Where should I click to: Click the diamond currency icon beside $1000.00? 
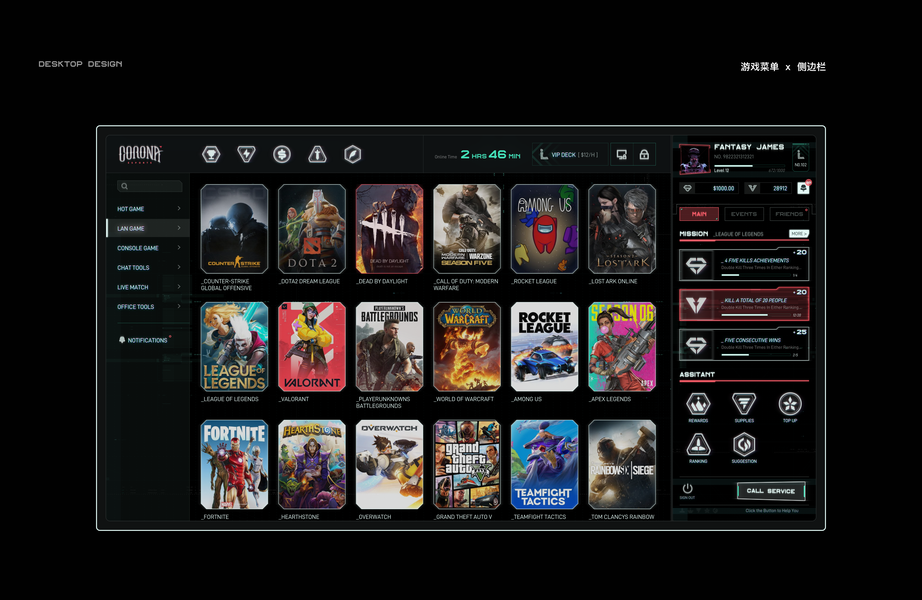pos(687,188)
